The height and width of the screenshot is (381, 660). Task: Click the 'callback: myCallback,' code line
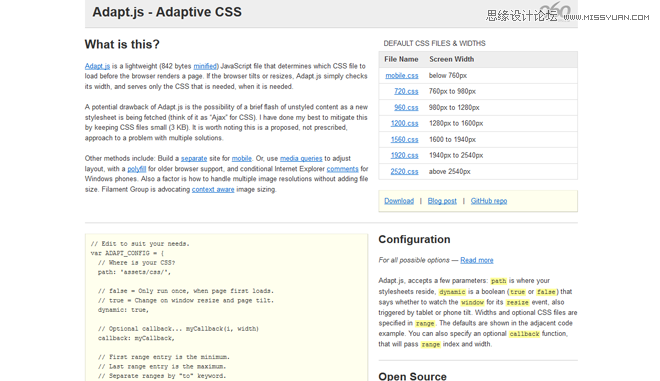click(x=136, y=338)
